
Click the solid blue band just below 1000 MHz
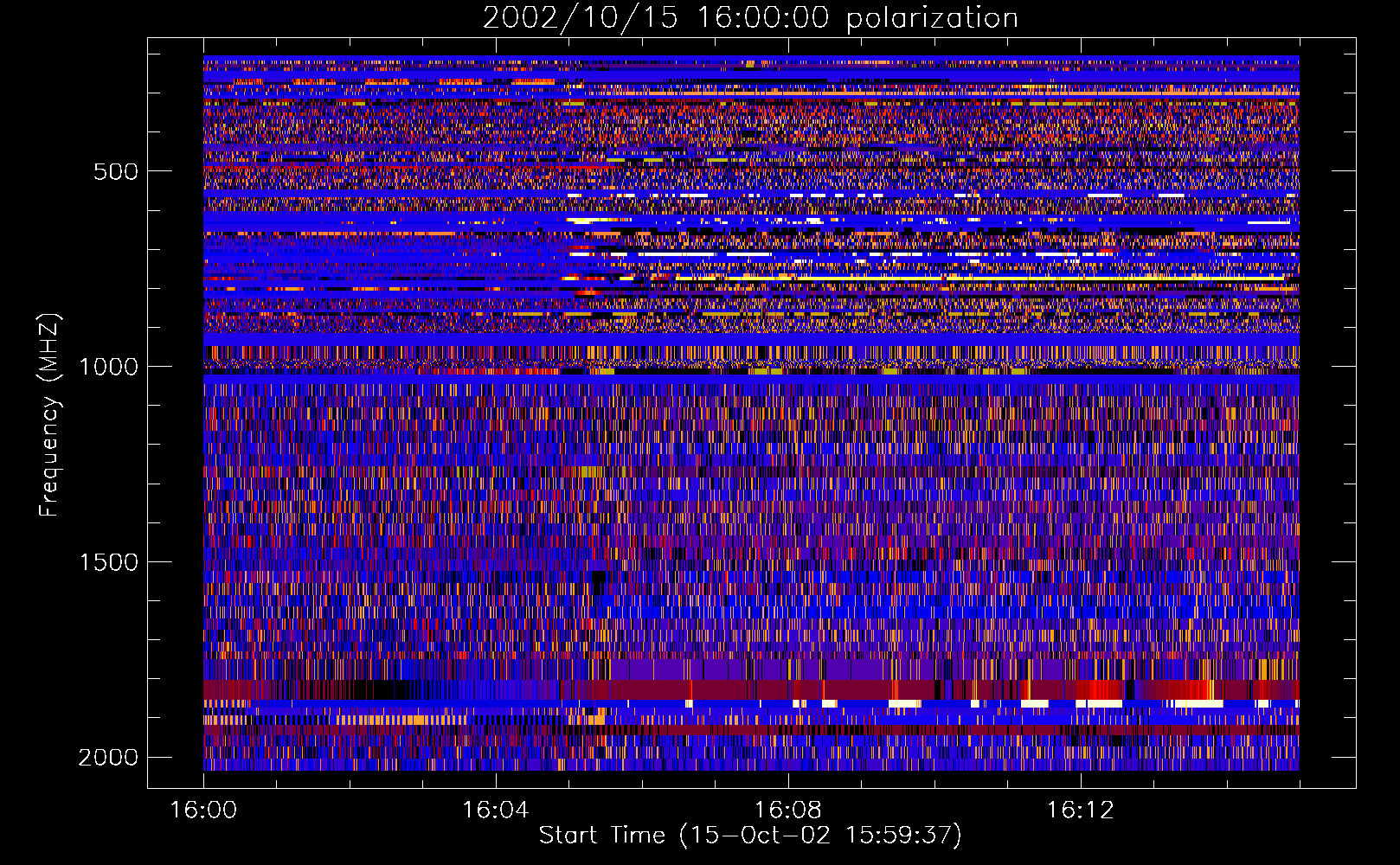pos(751,379)
